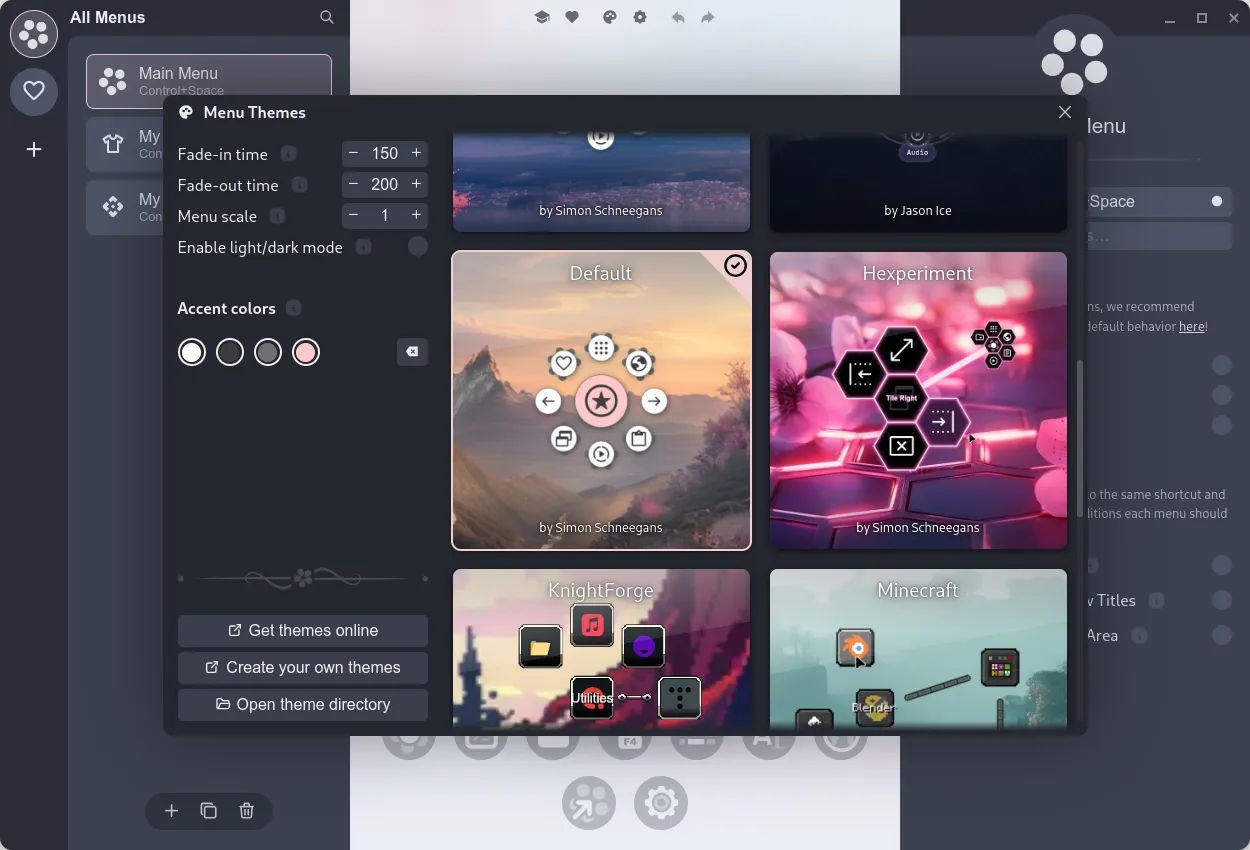
Task: Click the heart donate icon in the top toolbar
Action: (572, 17)
